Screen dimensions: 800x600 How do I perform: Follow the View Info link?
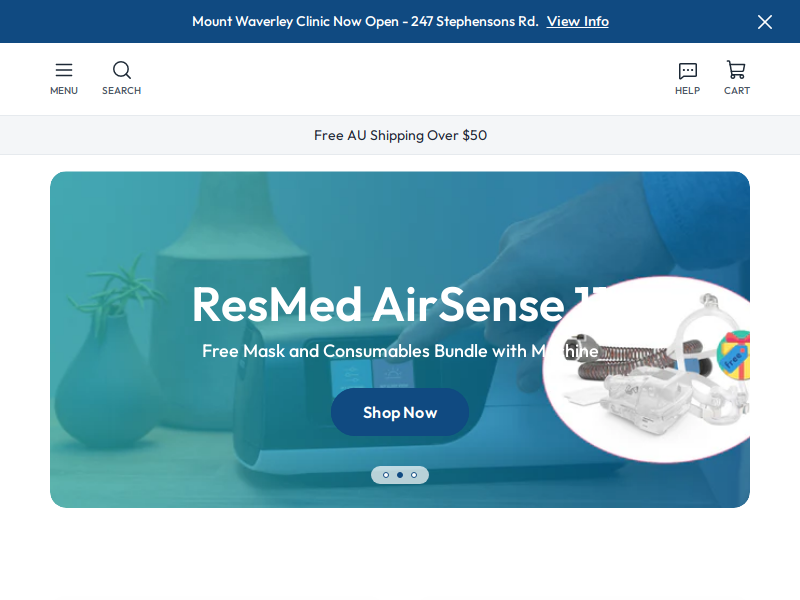578,21
